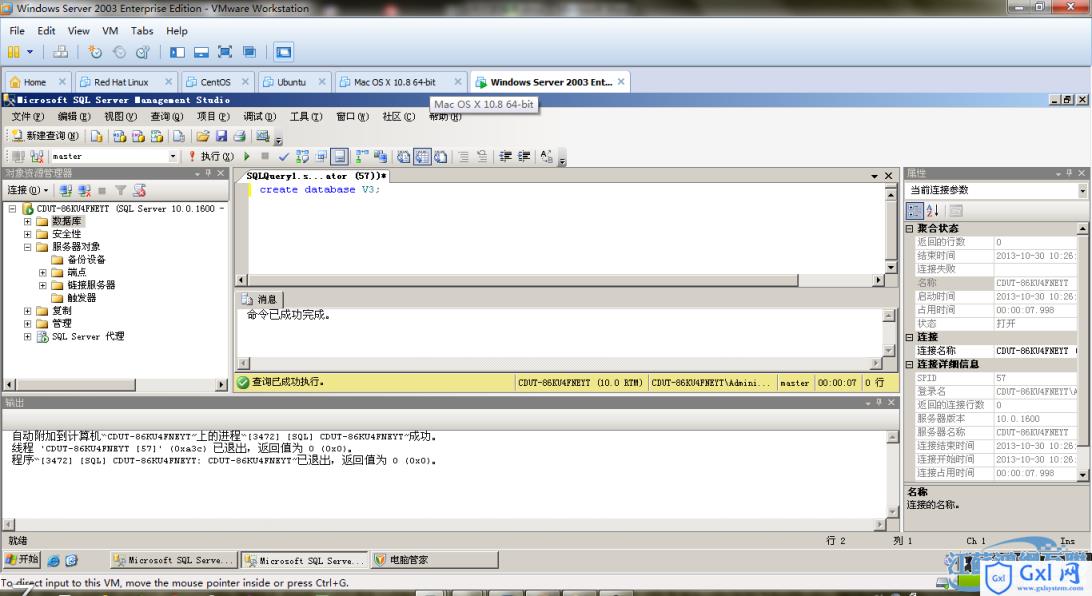
Task: Click the Object Explorer filter funnel icon
Action: click(x=120, y=190)
